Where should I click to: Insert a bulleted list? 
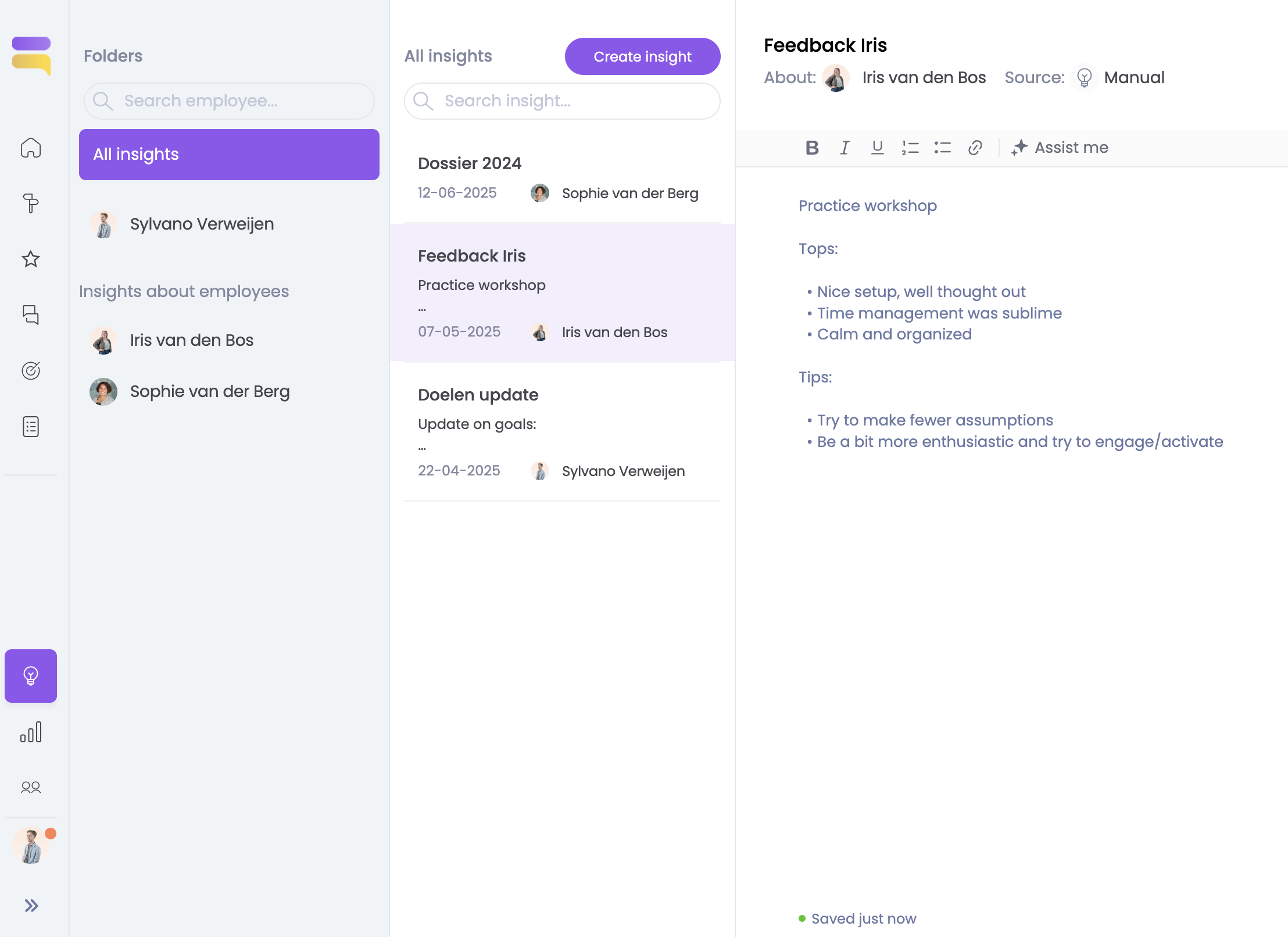pyautogui.click(x=942, y=148)
